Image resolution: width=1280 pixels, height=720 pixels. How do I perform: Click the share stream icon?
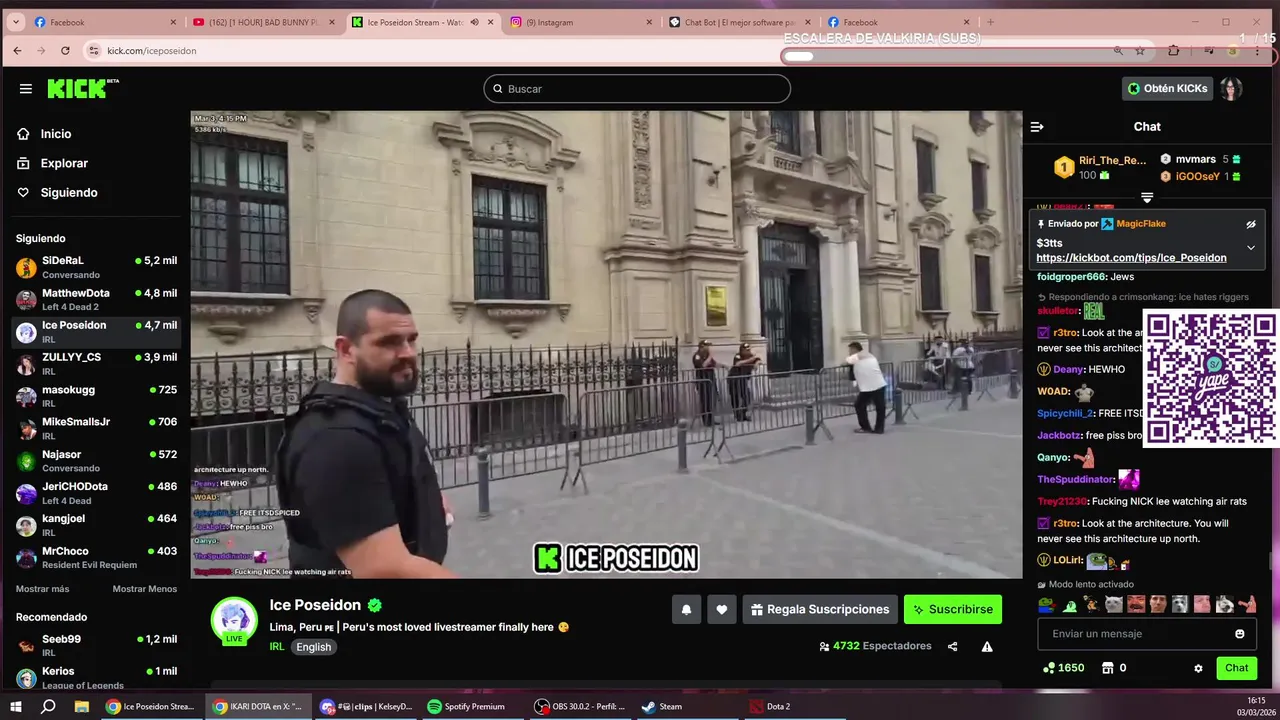tap(952, 647)
